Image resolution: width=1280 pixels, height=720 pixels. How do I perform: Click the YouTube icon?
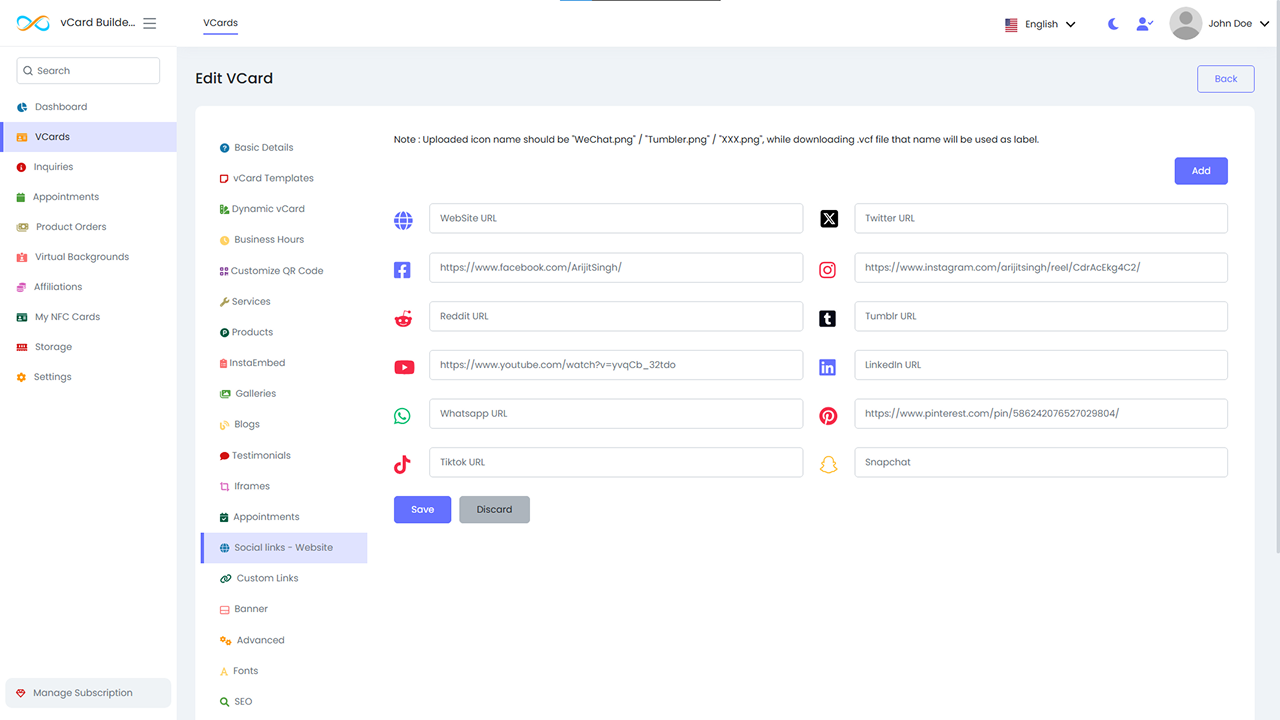click(x=403, y=367)
